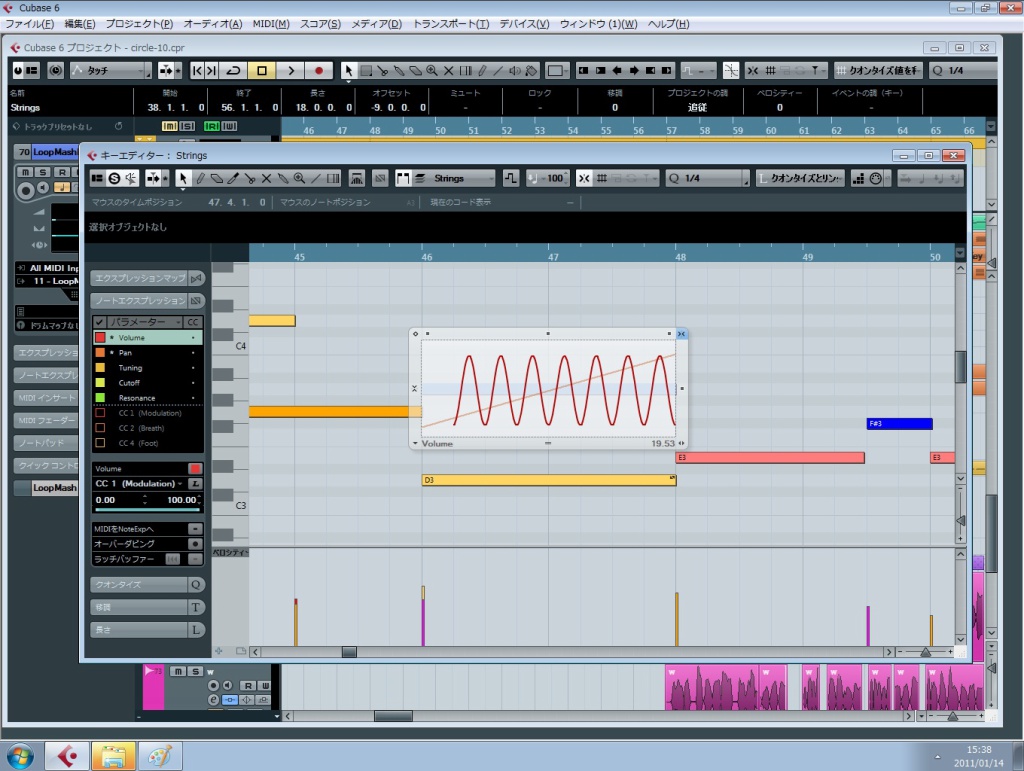Open project quantize 1/4 dropdown

coord(963,71)
